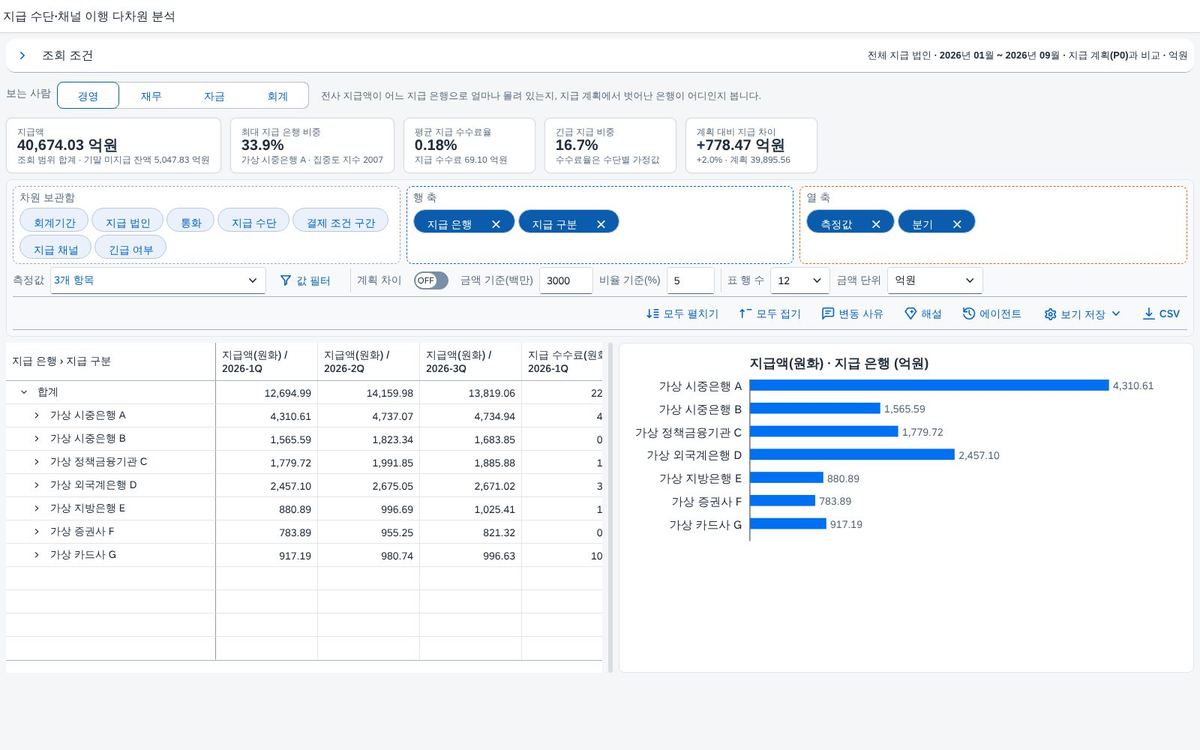This screenshot has width=1200, height=750.
Task: Switch to the 자금 viewer tab
Action: pos(214,96)
